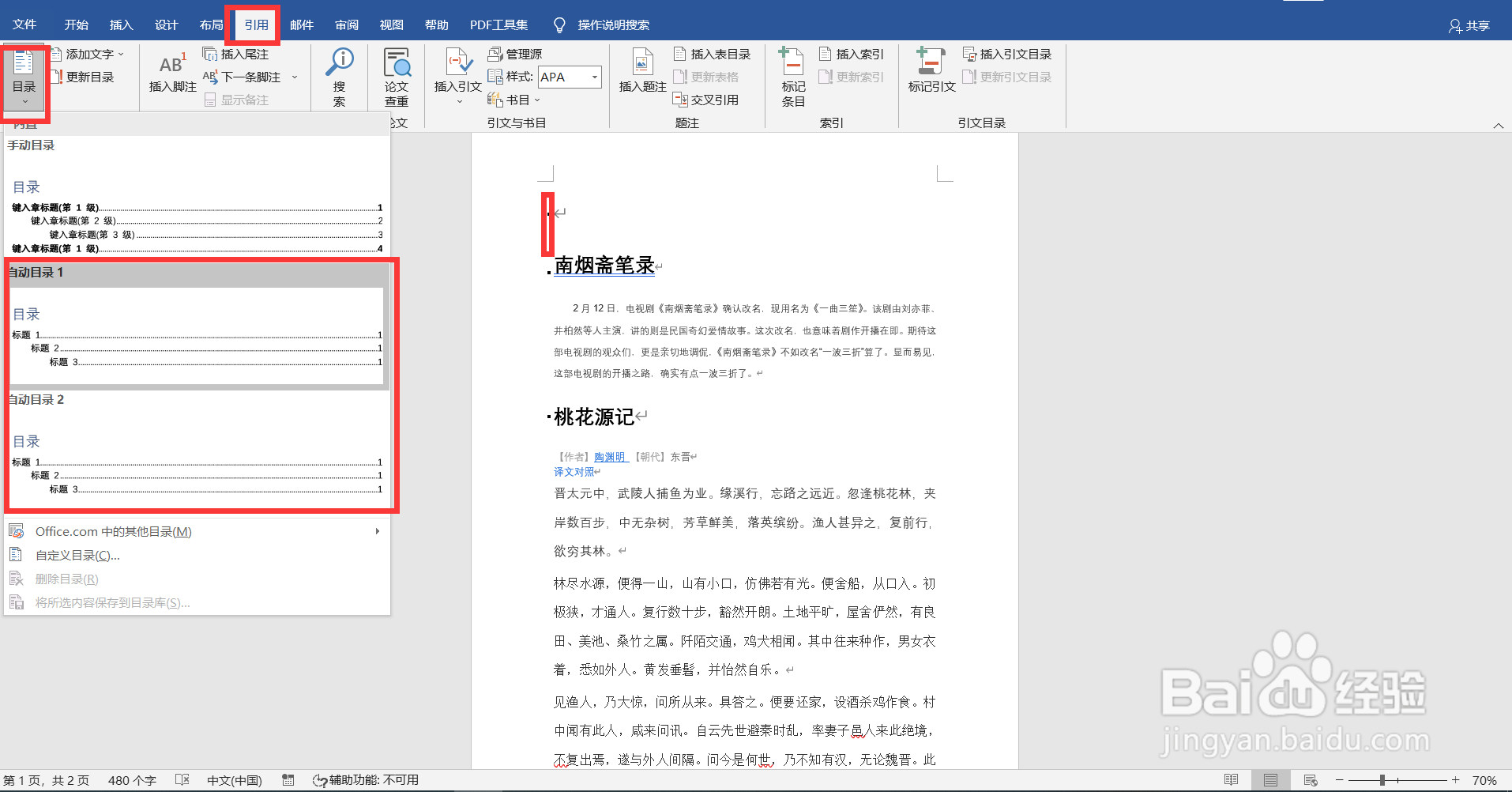
Task: Open the 视图 ribbon tab
Action: 391,24
